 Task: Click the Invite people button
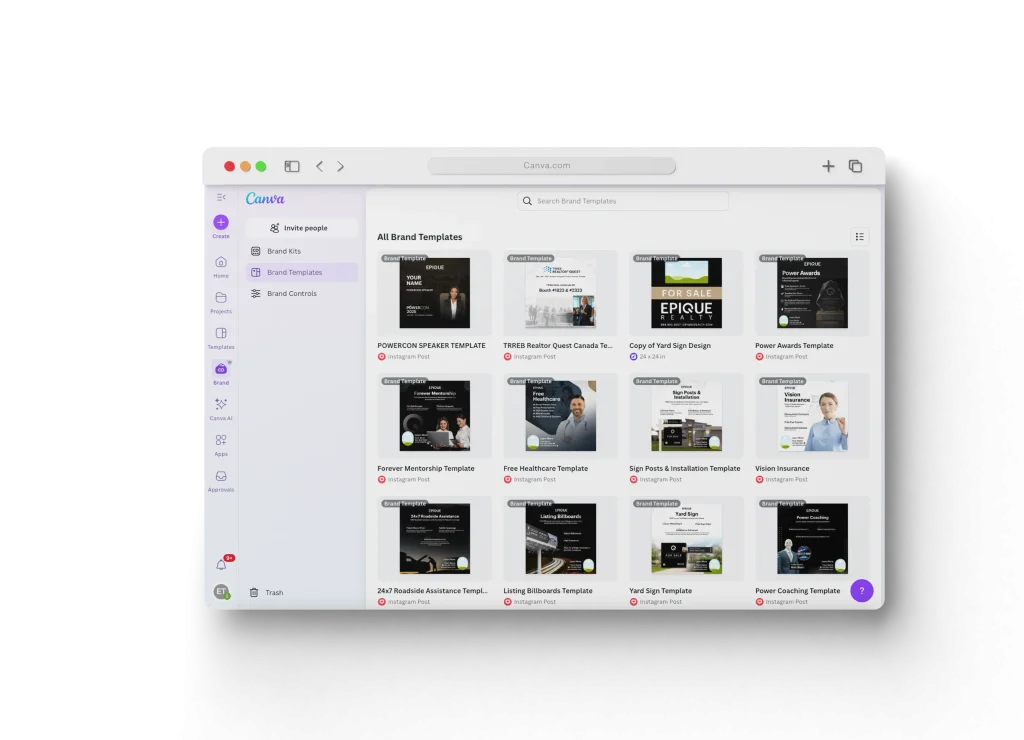[301, 228]
